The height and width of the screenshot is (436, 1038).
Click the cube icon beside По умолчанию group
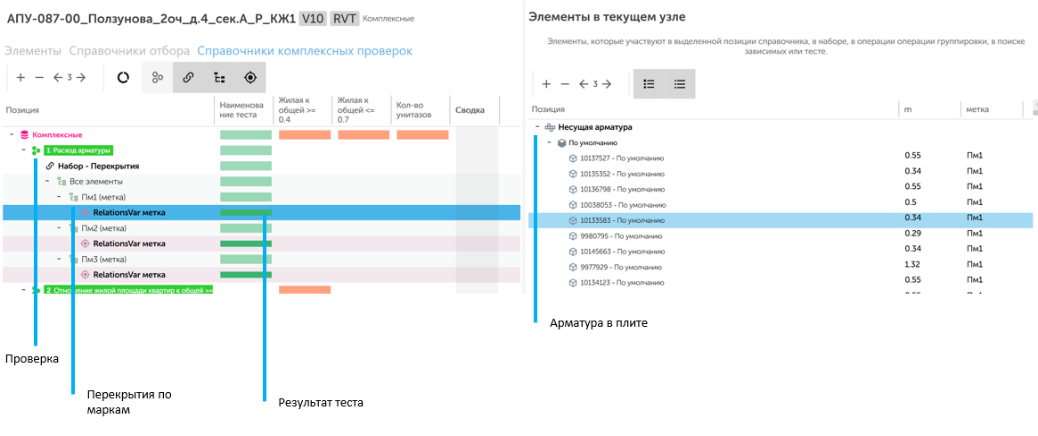click(561, 143)
